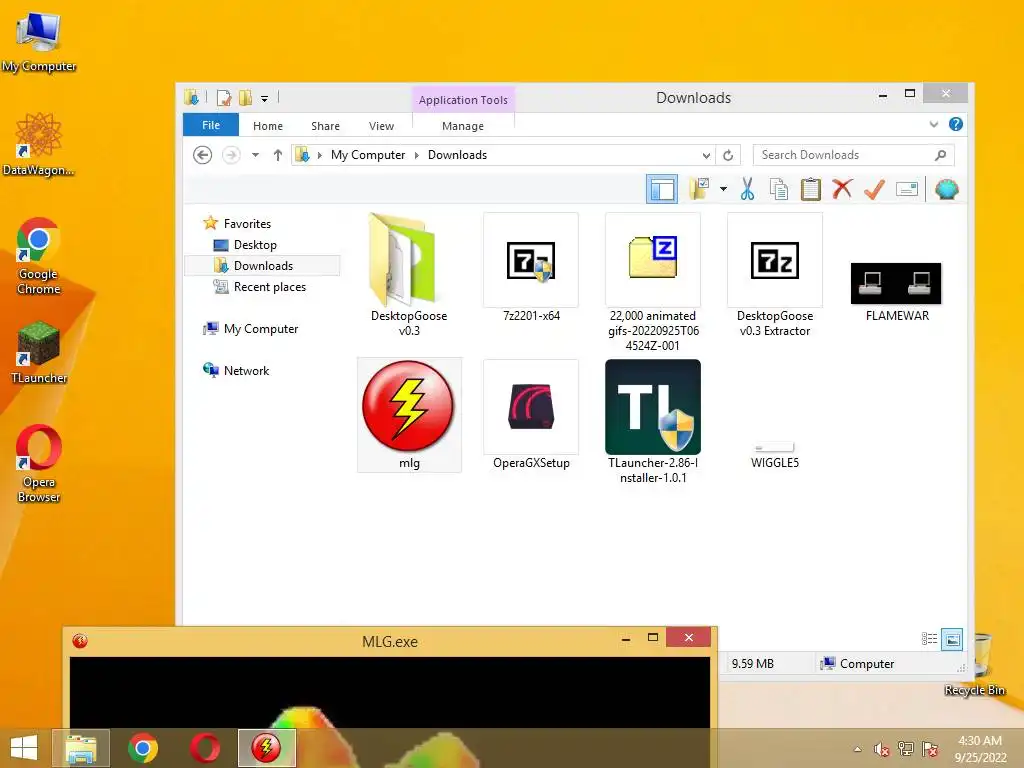Click the orange checkmark Properties icon
The width and height of the screenshot is (1024, 768).
pos(874,189)
